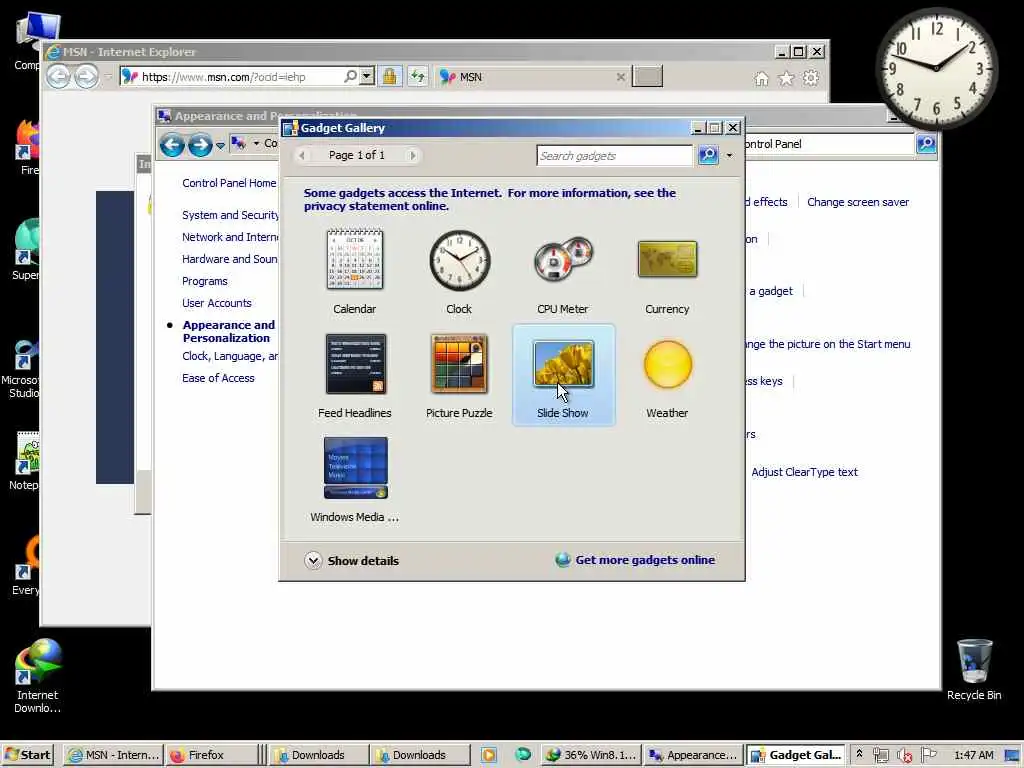Click the gadget search magnifier button
The image size is (1024, 768).
tap(708, 155)
